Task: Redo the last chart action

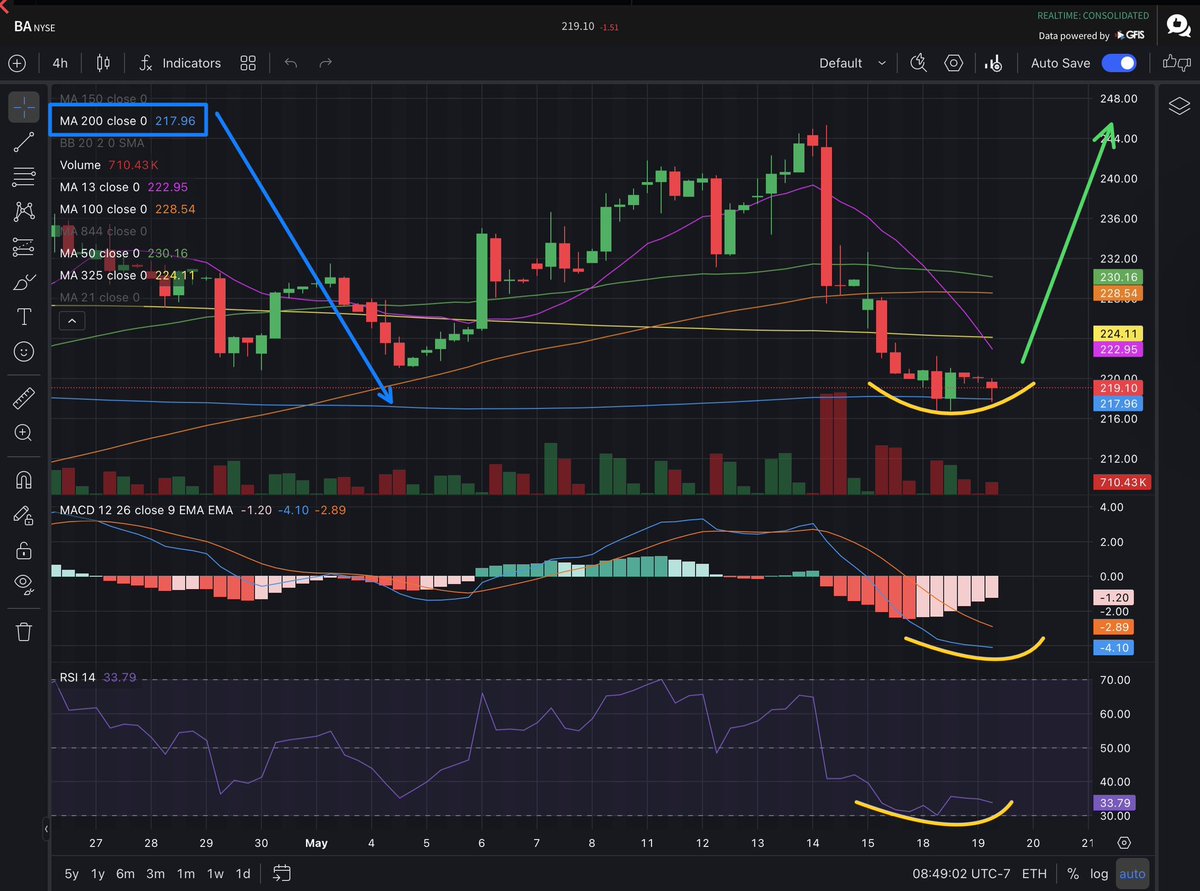Action: pos(325,63)
